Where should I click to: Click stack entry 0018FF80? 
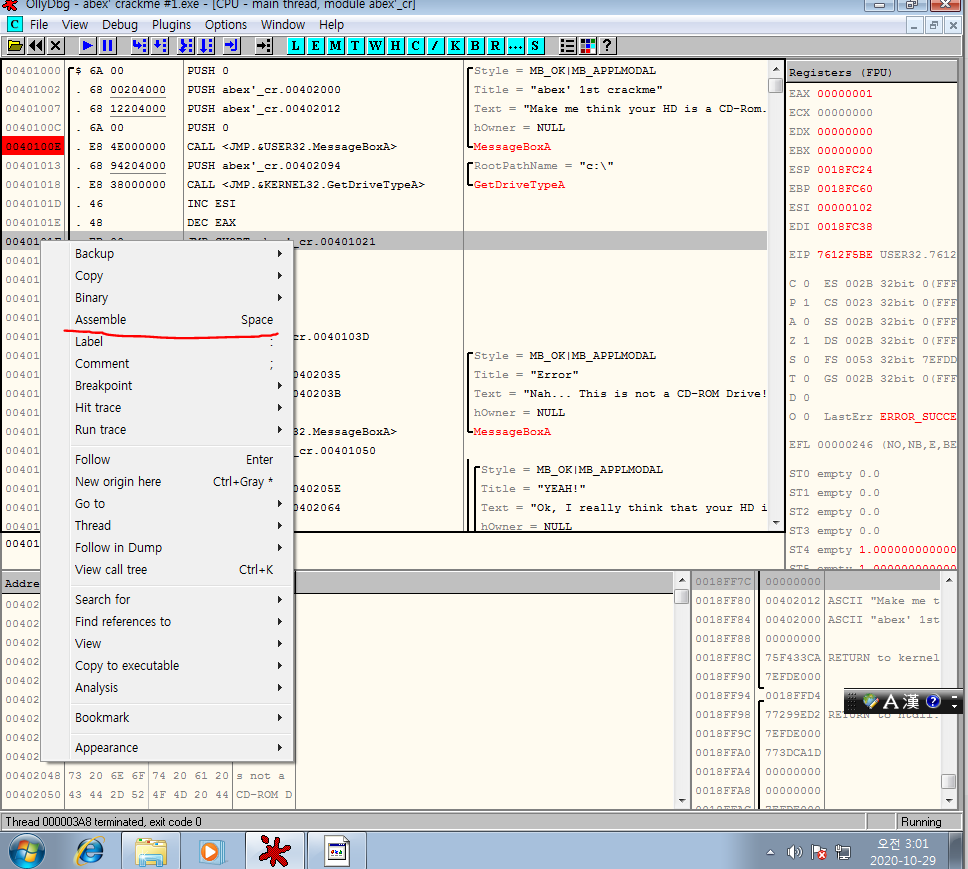pos(722,601)
